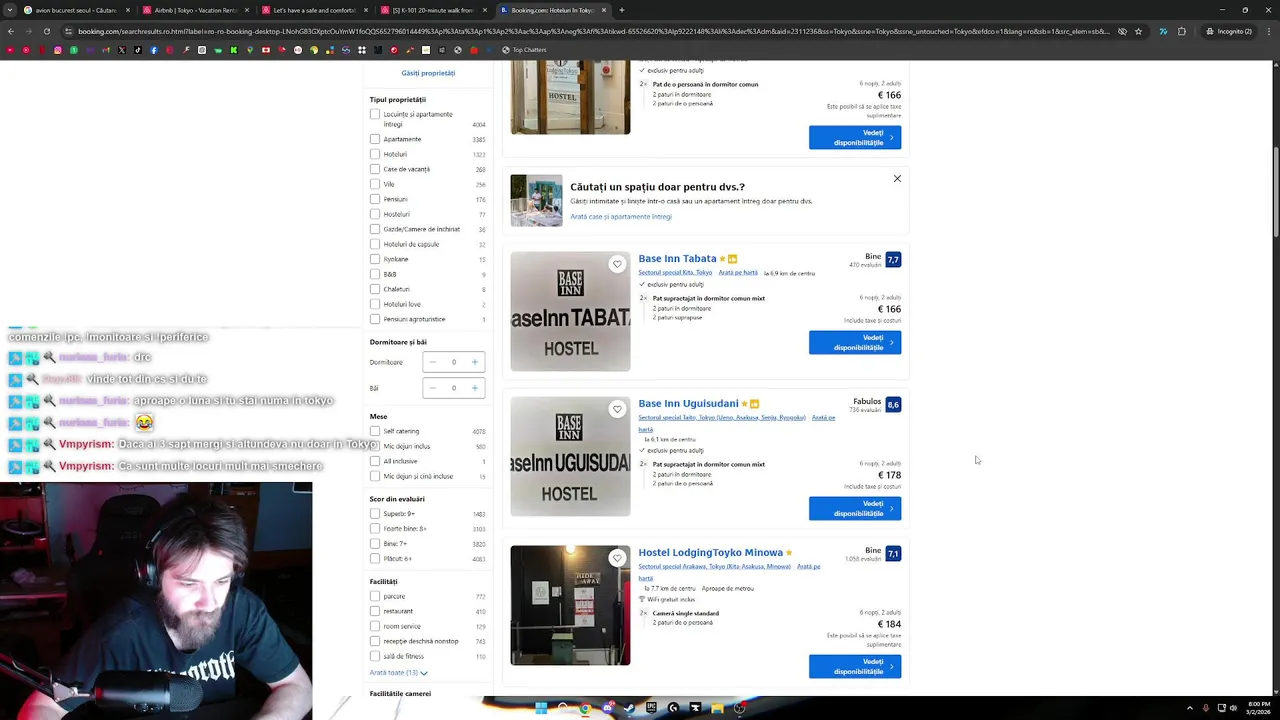Image resolution: width=1280 pixels, height=720 pixels.
Task: Open the Top Chatters bookmark
Action: [x=524, y=50]
